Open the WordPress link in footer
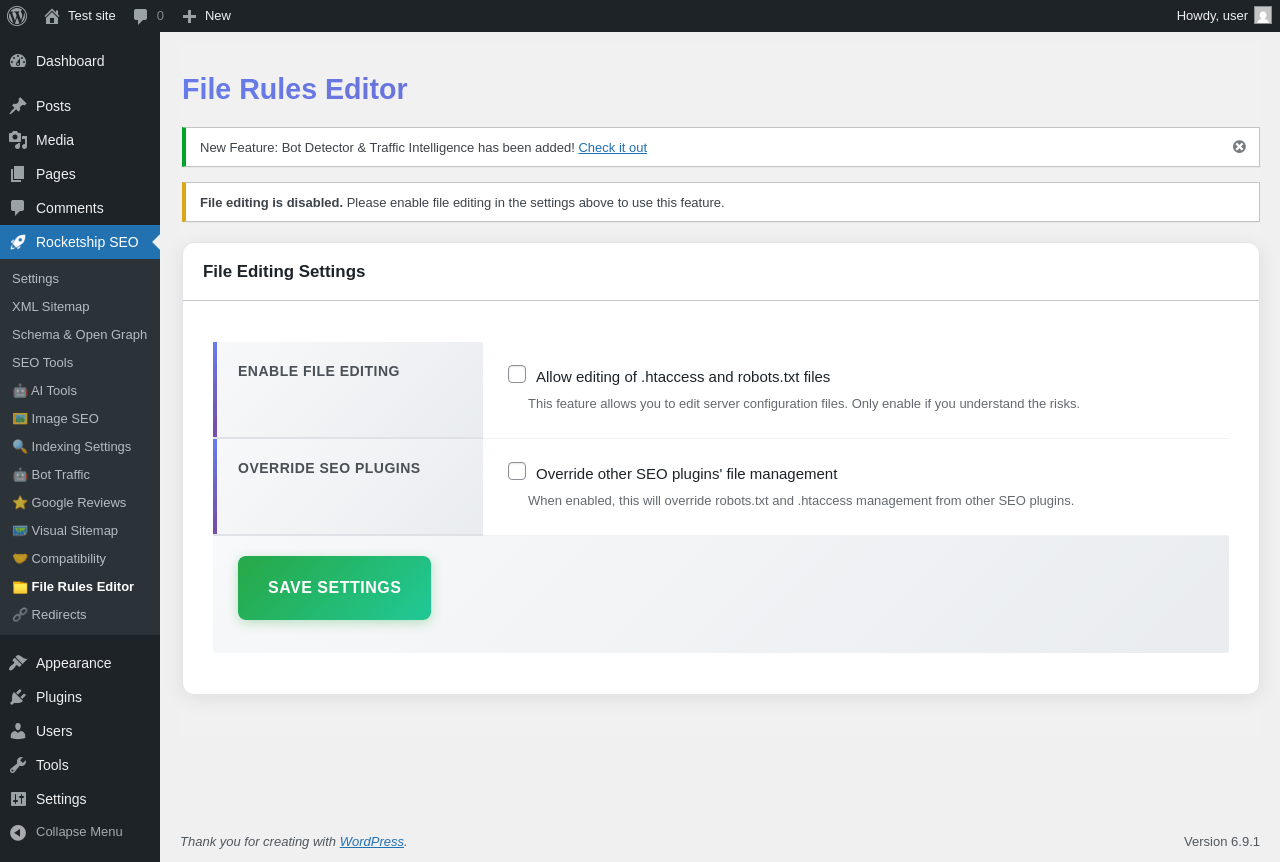Image resolution: width=1280 pixels, height=862 pixels. pyautogui.click(x=371, y=842)
